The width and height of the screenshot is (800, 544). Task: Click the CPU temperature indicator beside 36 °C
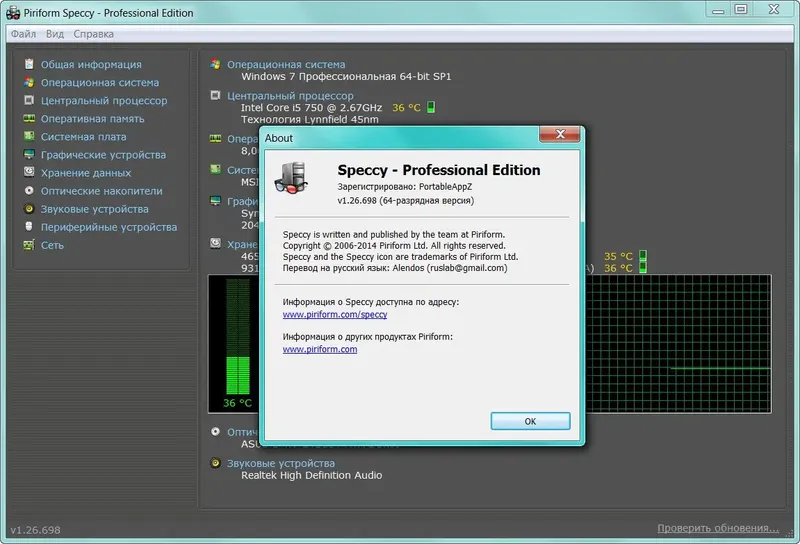(x=431, y=107)
